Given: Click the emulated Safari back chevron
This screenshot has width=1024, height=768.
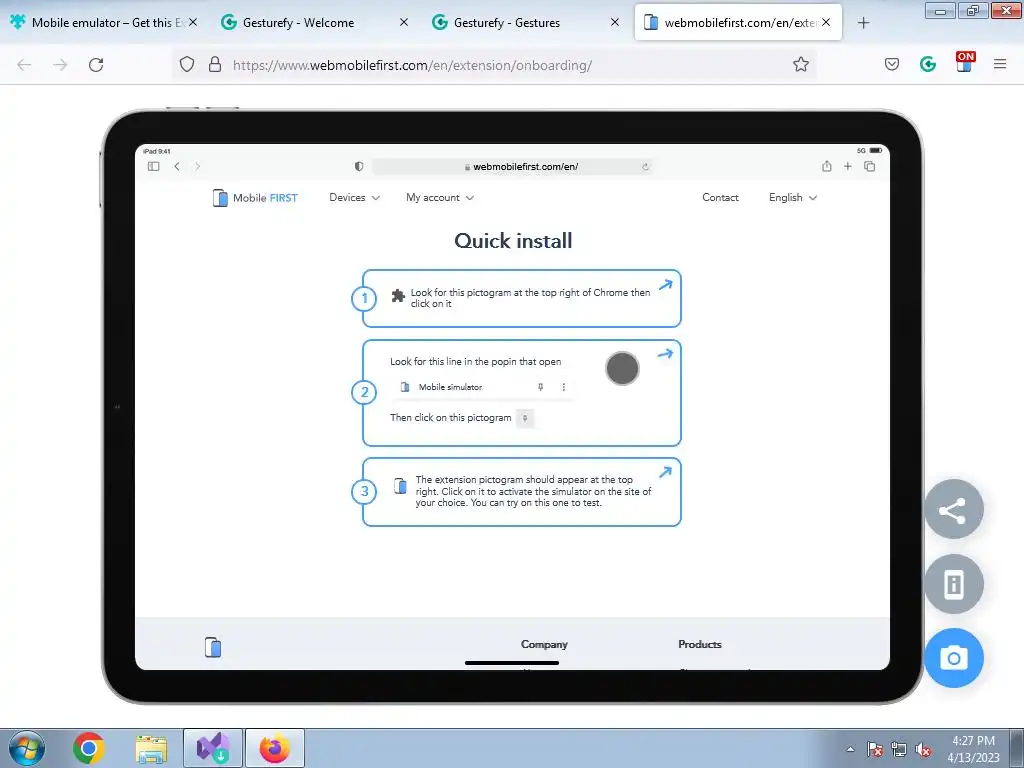Looking at the screenshot, I should point(177,167).
